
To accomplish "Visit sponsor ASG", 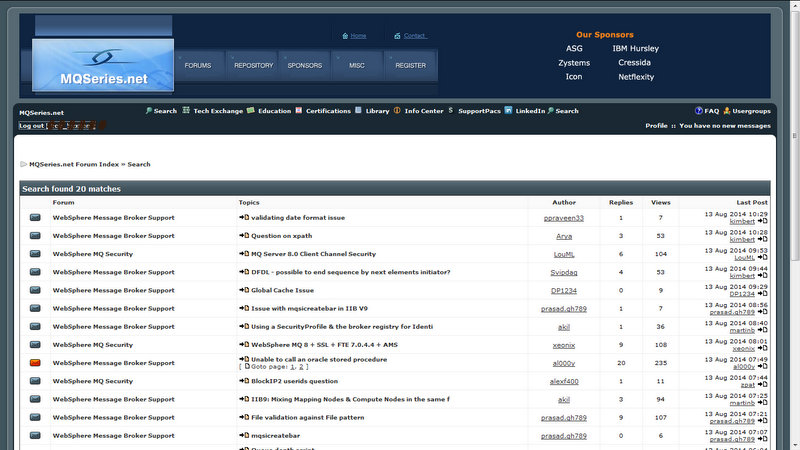I will tap(574, 48).
